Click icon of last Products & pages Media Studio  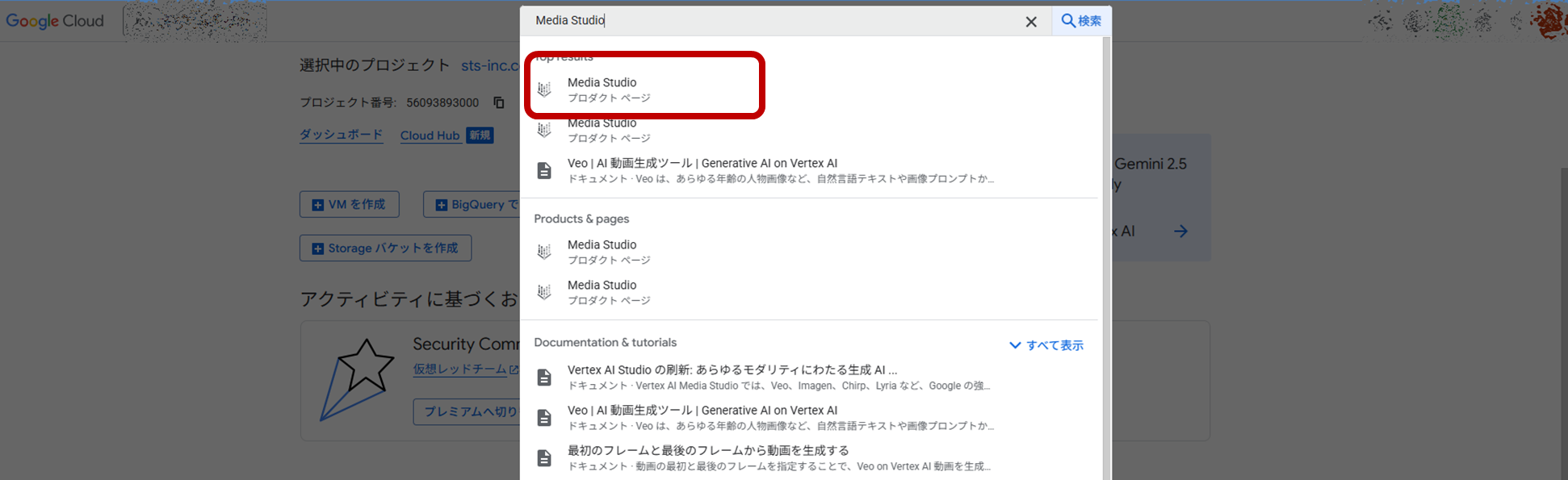(x=545, y=292)
